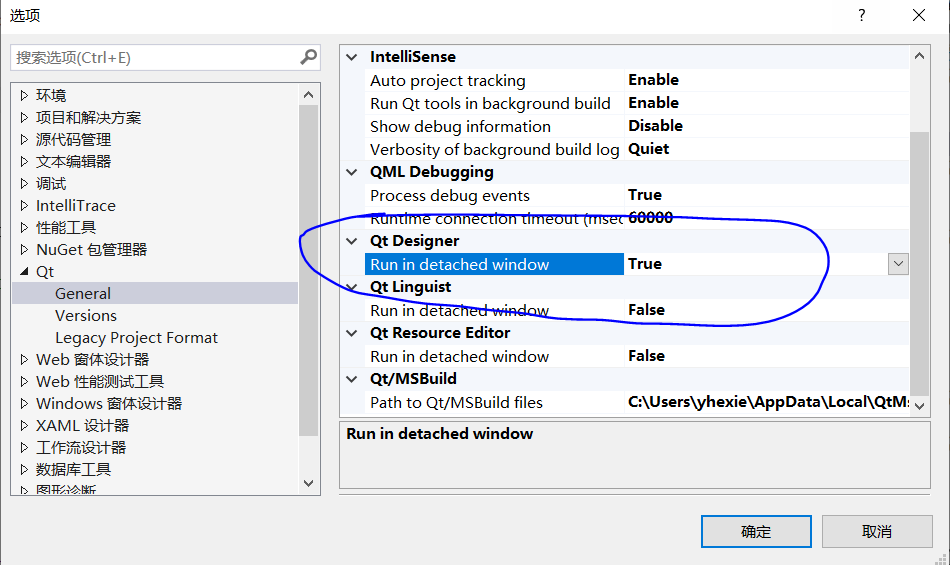Screen dimensions: 950x565
Task: Click the search magnifier icon
Action: tap(309, 58)
